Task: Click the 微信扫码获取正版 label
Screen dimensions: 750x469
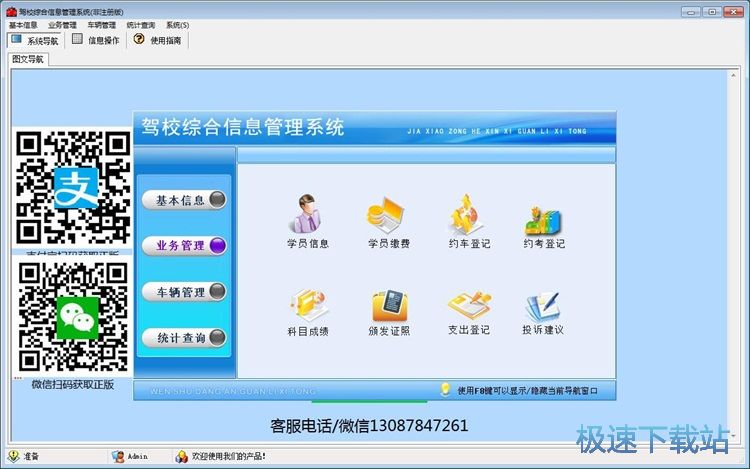Action: coord(73,384)
